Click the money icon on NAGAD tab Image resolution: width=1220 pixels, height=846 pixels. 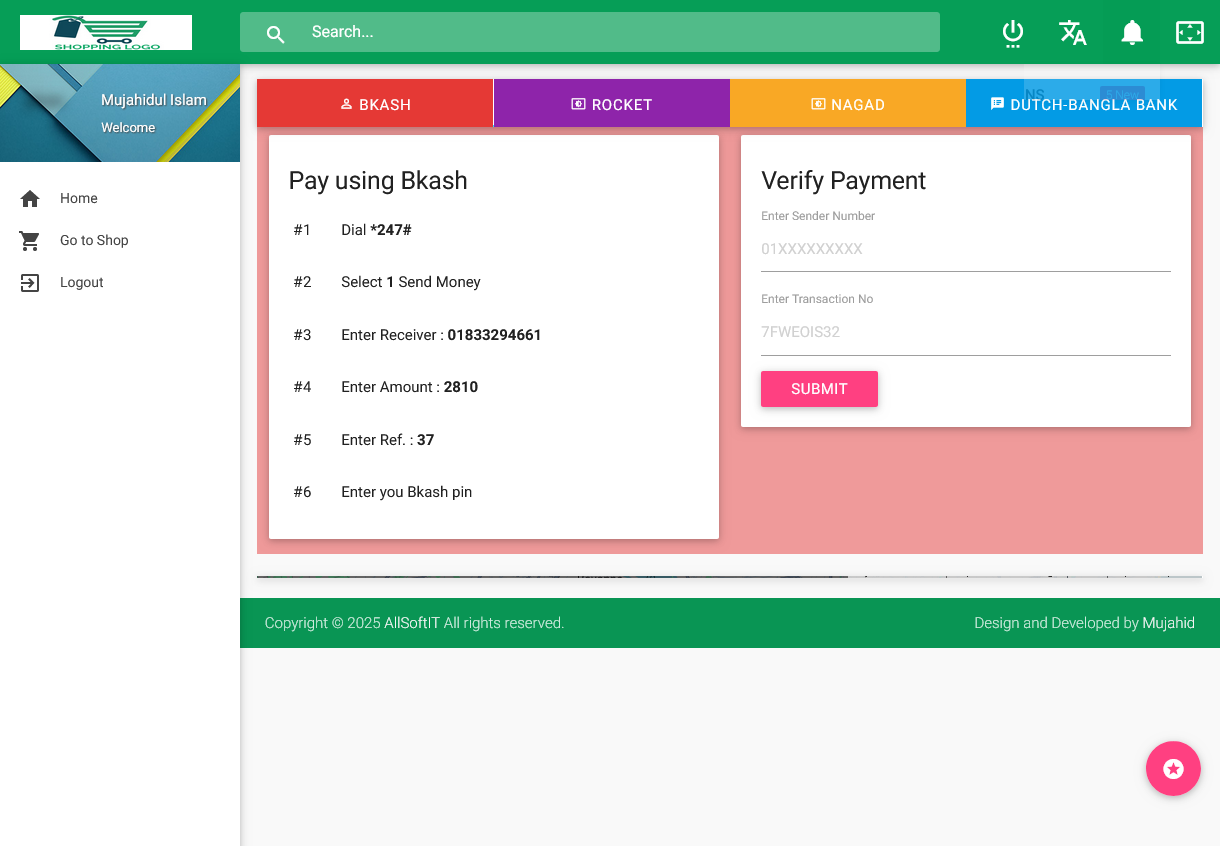click(x=818, y=104)
